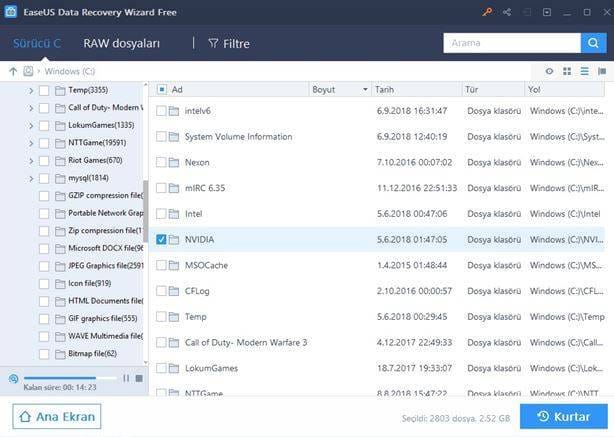This screenshot has height=437, width=614.
Task: Check mysql(1814) checkbox in tree
Action: pyautogui.click(x=44, y=179)
